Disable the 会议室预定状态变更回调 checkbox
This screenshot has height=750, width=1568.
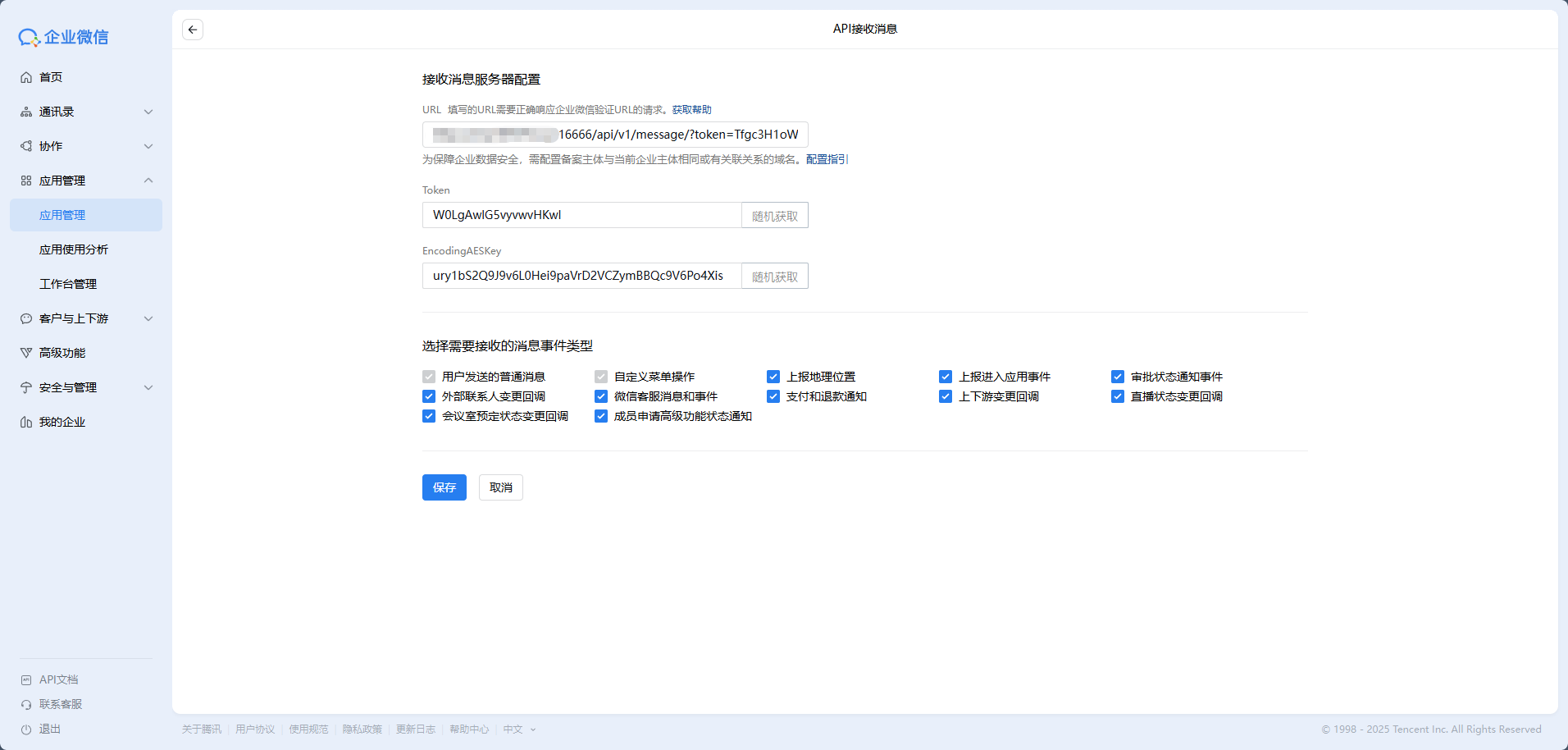tap(429, 416)
